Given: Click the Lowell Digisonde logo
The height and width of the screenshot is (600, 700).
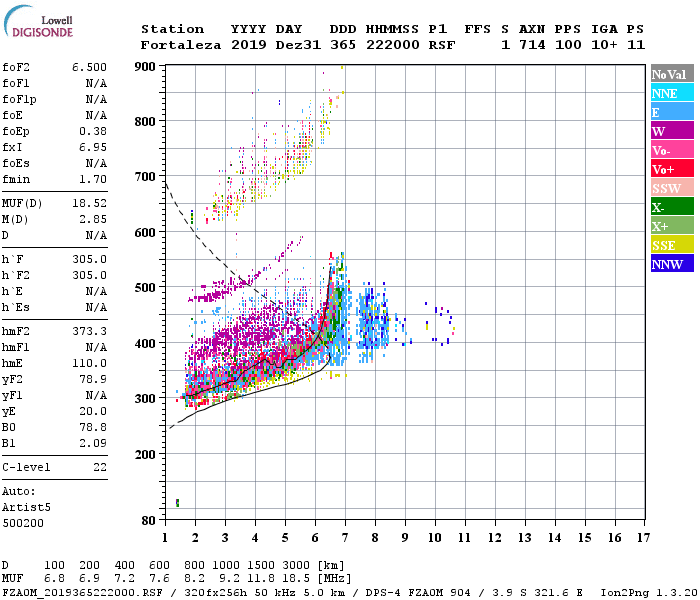Looking at the screenshot, I should tap(38, 21).
